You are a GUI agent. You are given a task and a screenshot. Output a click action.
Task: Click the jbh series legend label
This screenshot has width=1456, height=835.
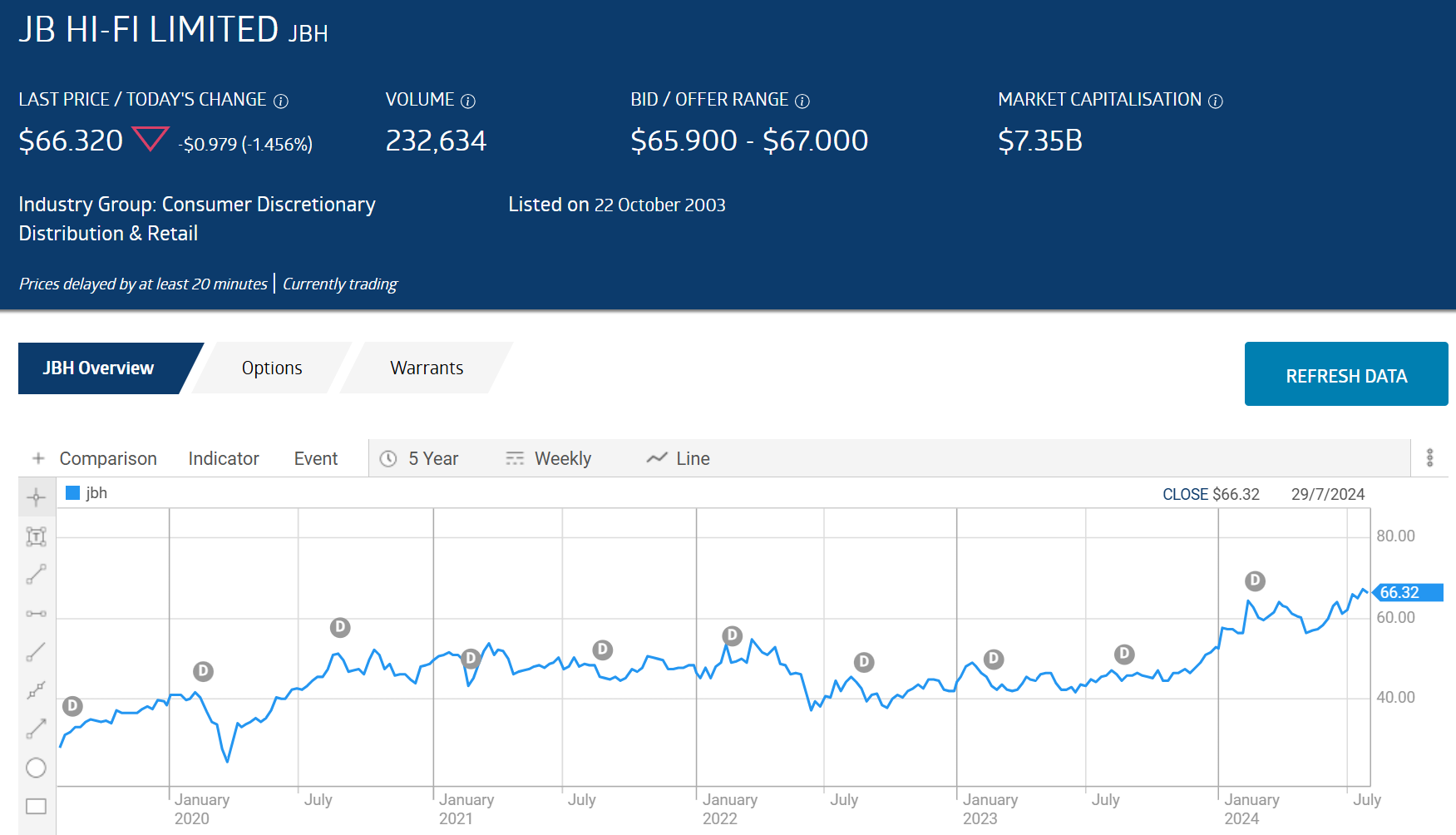96,492
